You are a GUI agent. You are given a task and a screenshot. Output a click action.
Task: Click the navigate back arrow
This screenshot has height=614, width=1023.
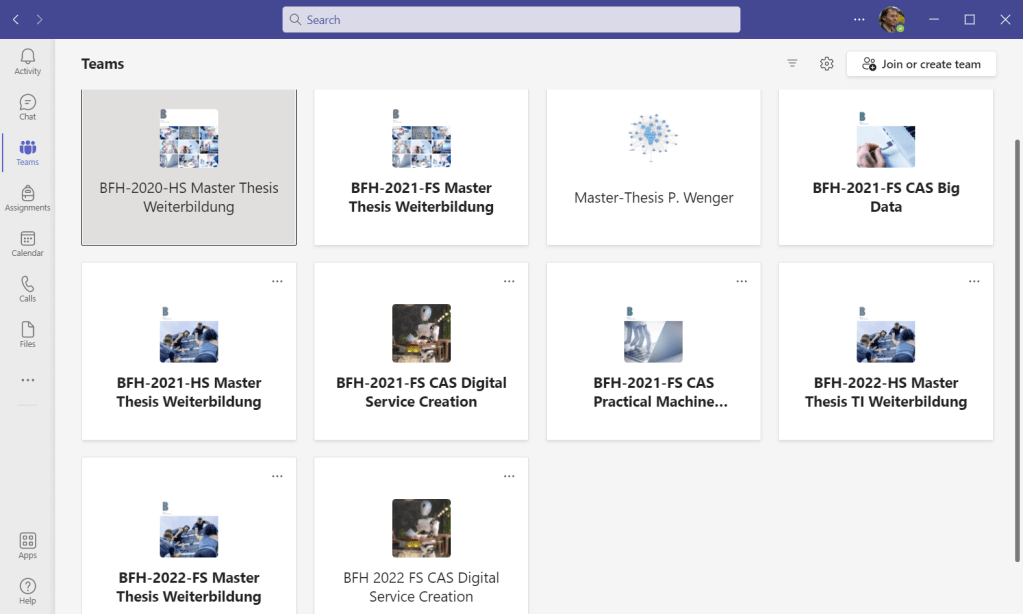pos(16,20)
